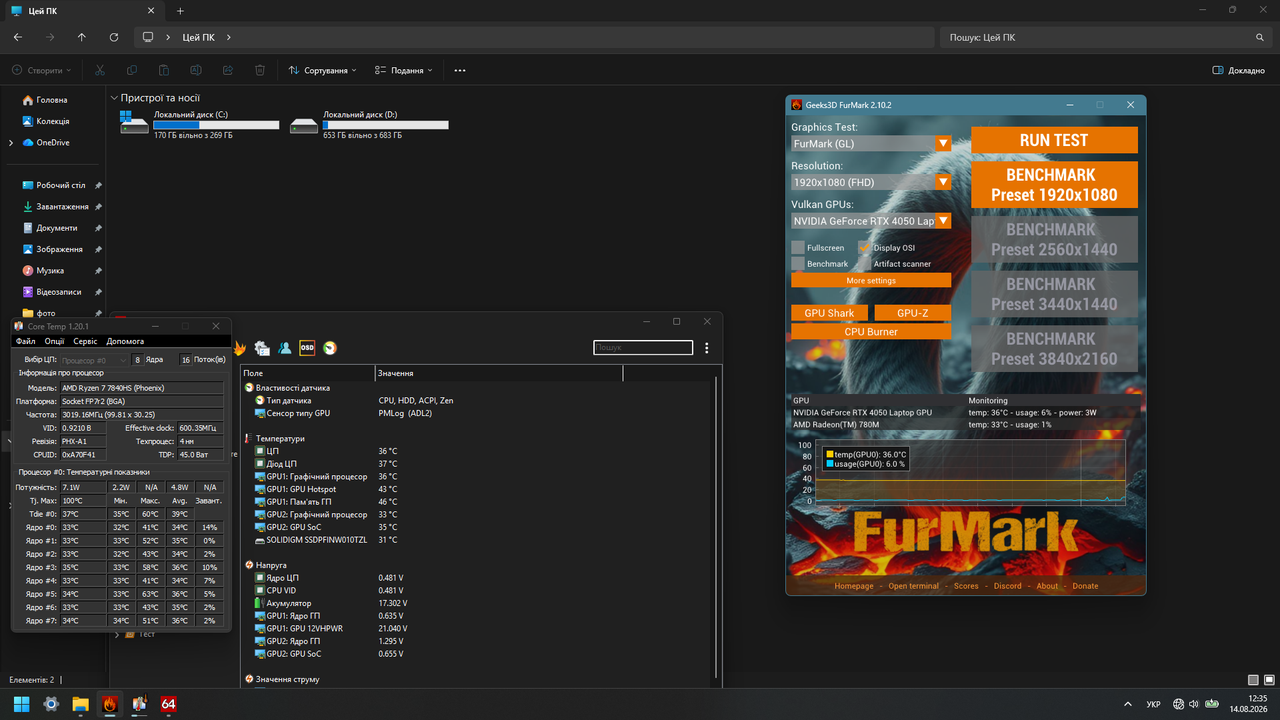Viewport: 1280px width, 720px height.
Task: Enable the Fullscreen checkbox in FurMark
Action: pos(798,247)
